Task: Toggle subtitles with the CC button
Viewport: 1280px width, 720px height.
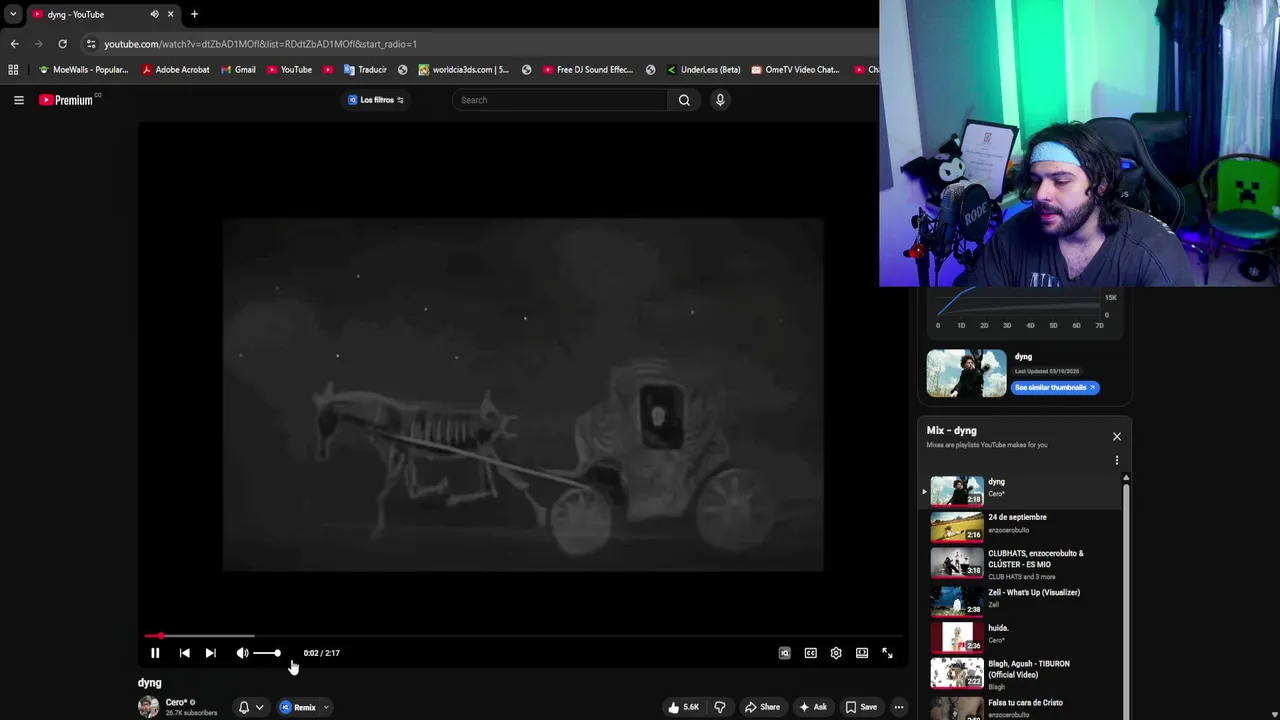Action: 810,653
